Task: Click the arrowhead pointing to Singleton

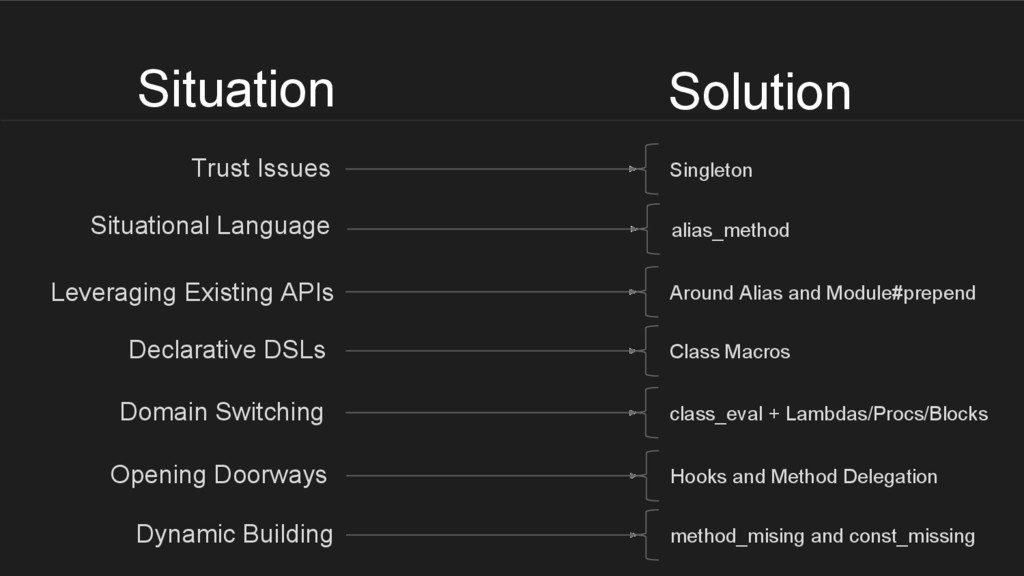Action: [633, 170]
